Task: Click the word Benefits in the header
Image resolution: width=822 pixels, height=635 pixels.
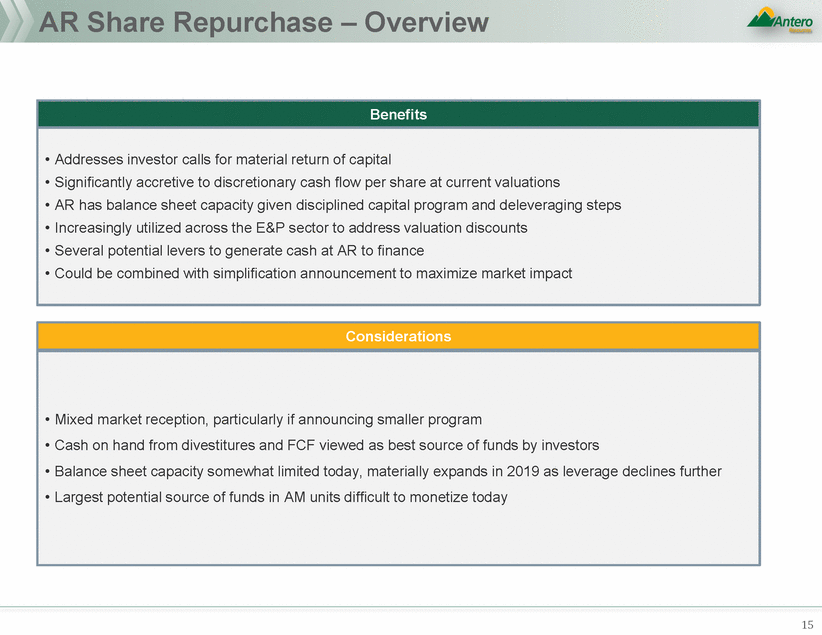Action: pyautogui.click(x=398, y=115)
